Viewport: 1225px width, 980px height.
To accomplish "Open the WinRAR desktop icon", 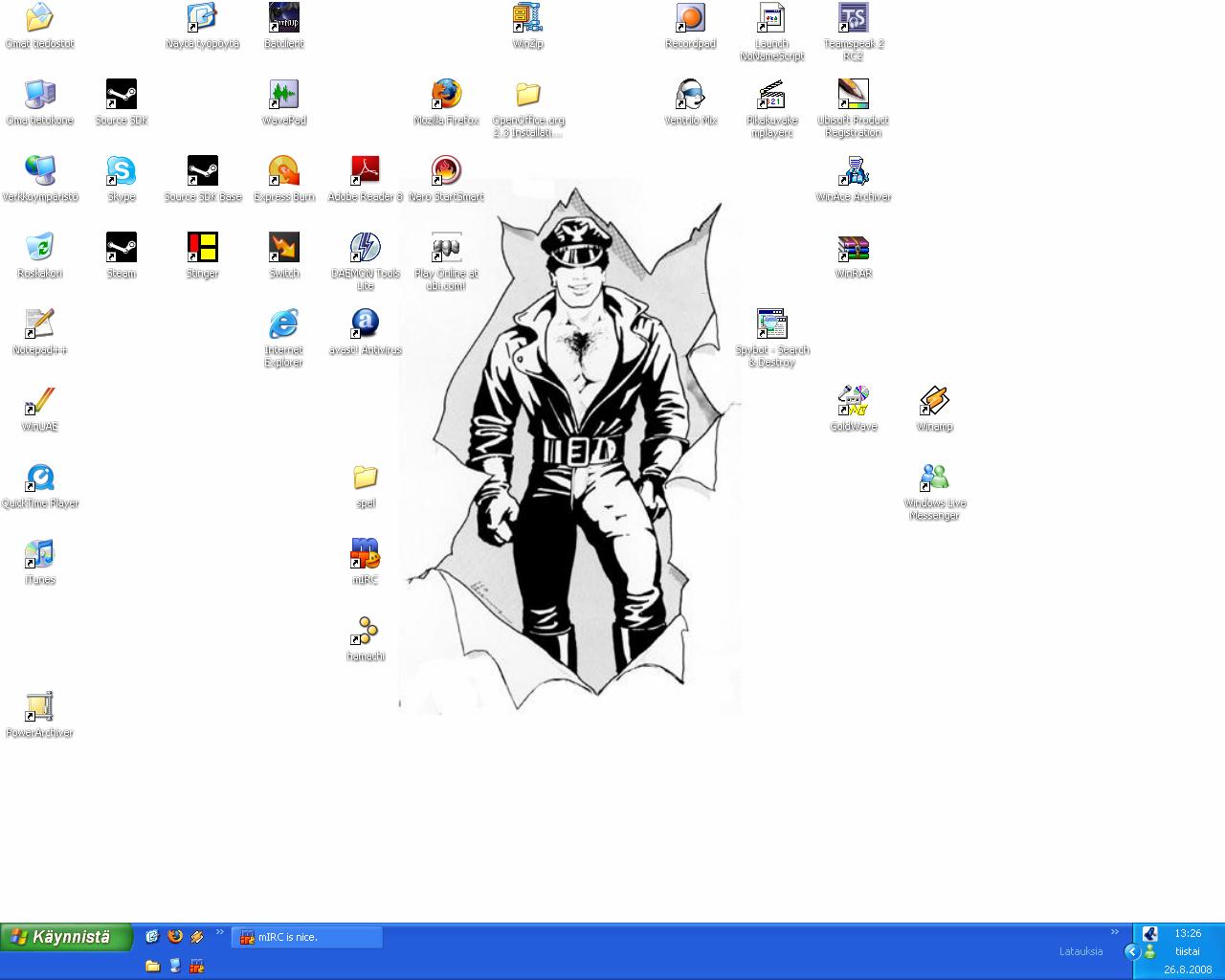I will point(853,255).
